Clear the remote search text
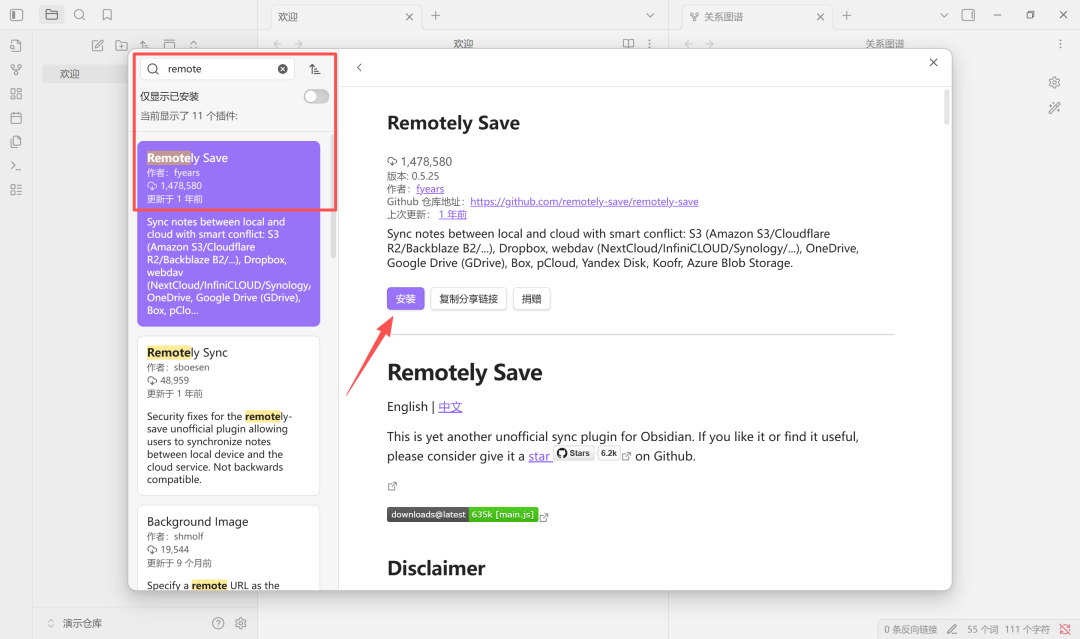The height and width of the screenshot is (639, 1080). (x=282, y=69)
